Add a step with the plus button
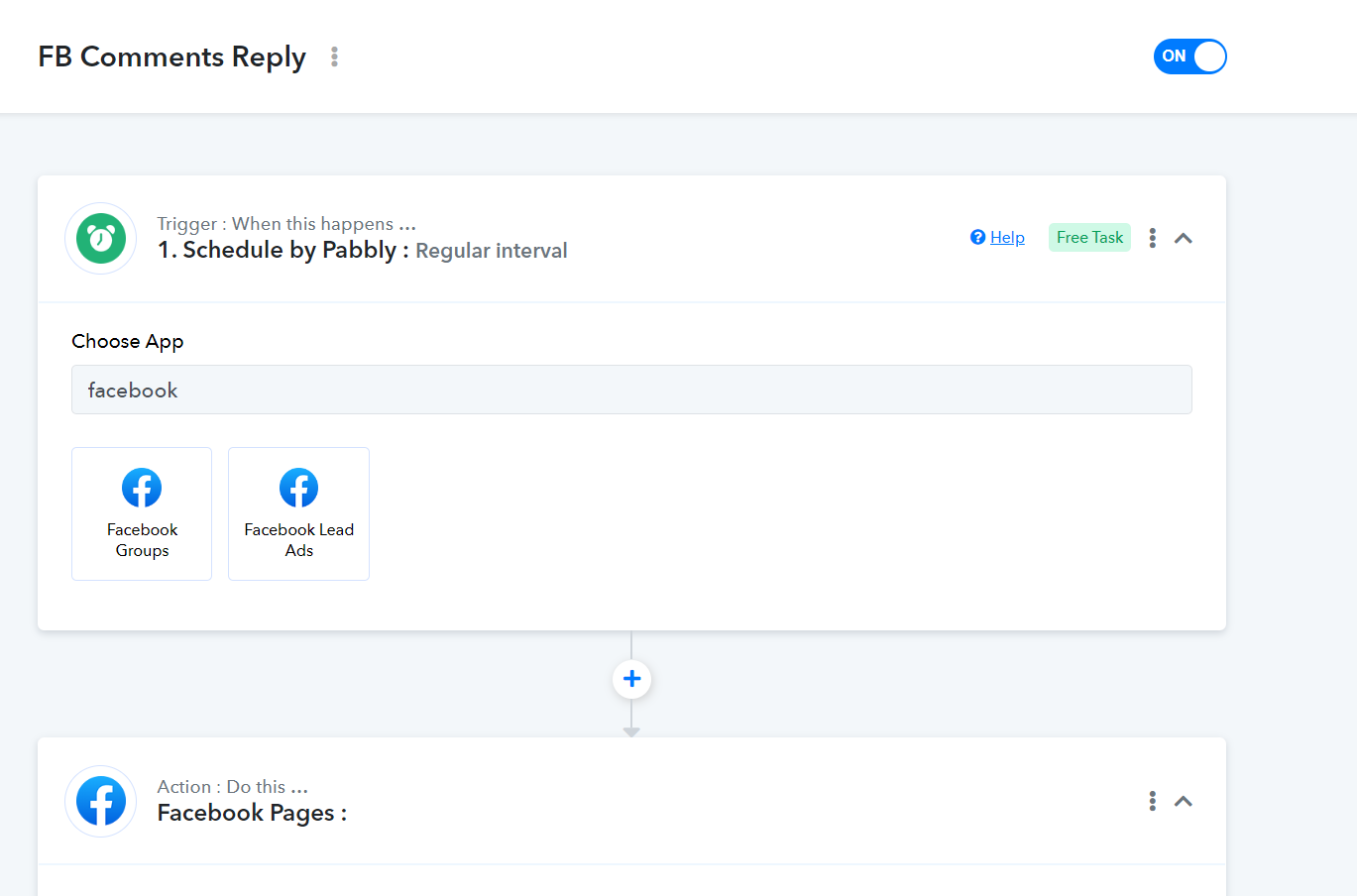 631,679
